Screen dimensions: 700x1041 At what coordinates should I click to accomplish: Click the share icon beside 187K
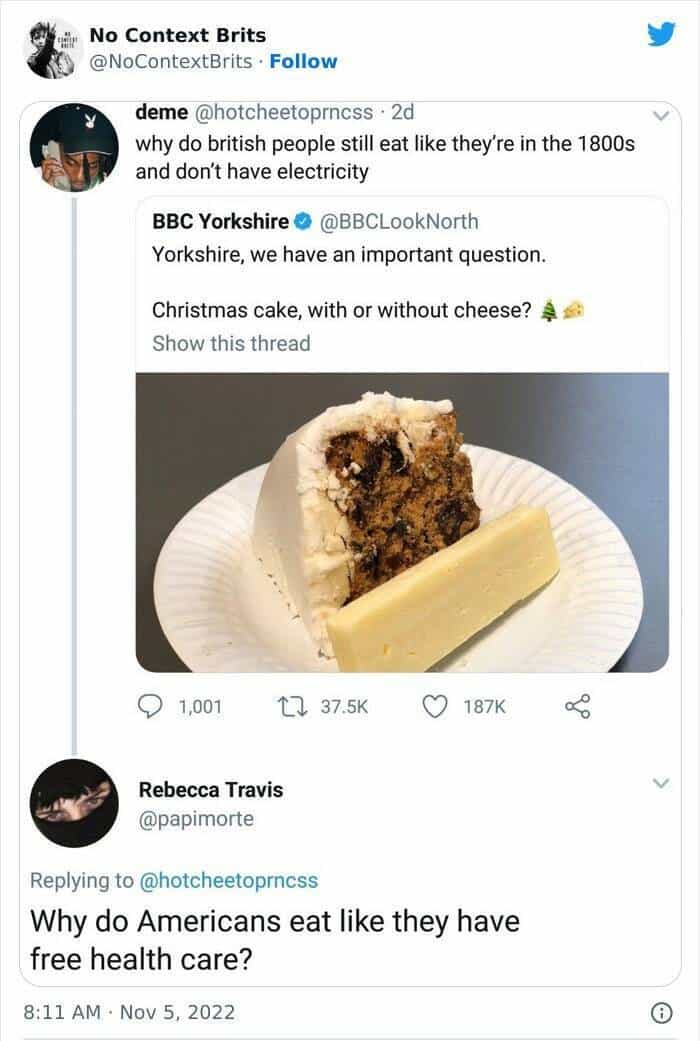tap(578, 707)
